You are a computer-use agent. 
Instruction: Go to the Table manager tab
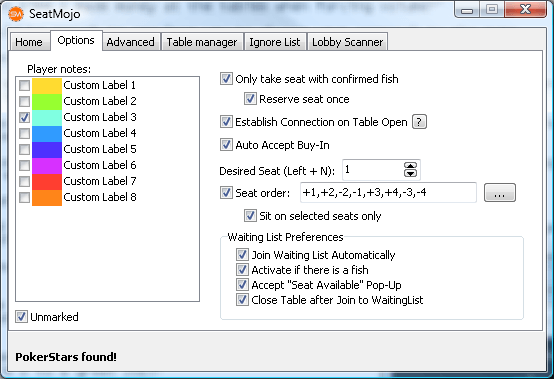[x=202, y=42]
